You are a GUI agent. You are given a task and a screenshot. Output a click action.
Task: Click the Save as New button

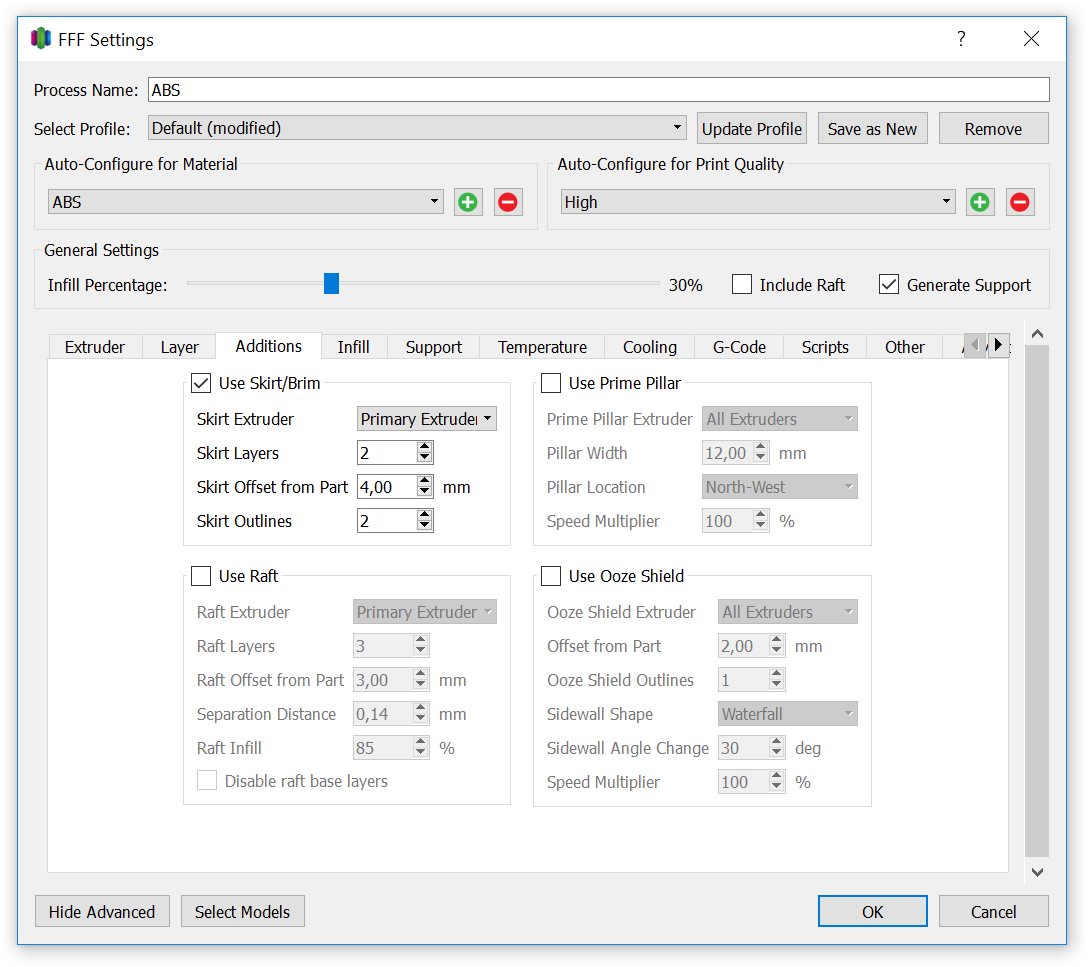[873, 129]
